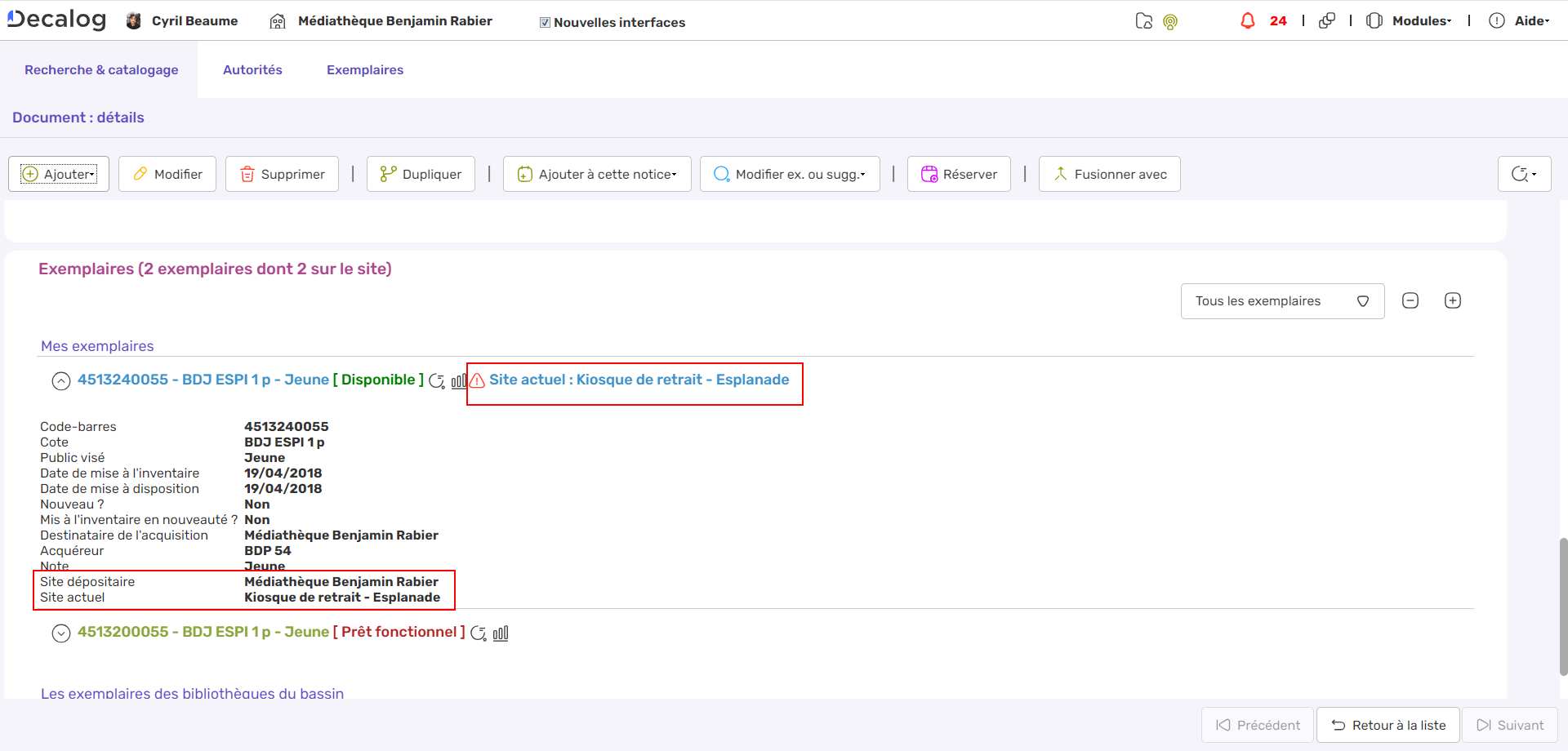Click the vertical page scrollbar
Image resolution: width=1568 pixels, height=751 pixels.
coord(1563,606)
